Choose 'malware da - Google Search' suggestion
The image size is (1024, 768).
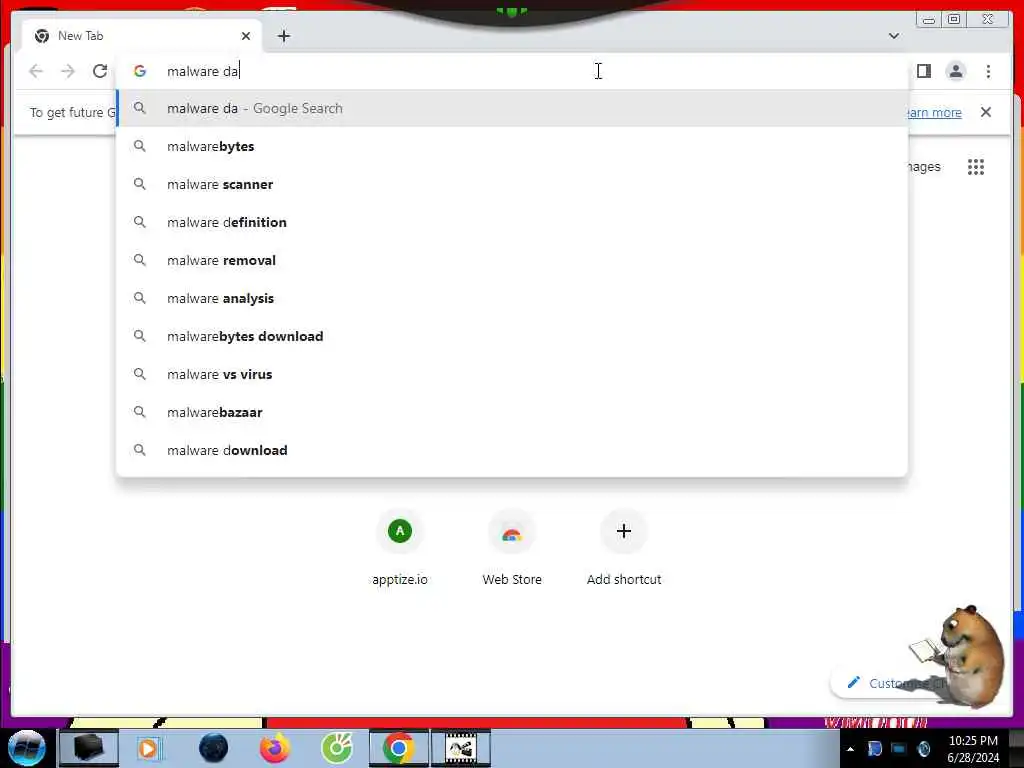click(x=512, y=108)
